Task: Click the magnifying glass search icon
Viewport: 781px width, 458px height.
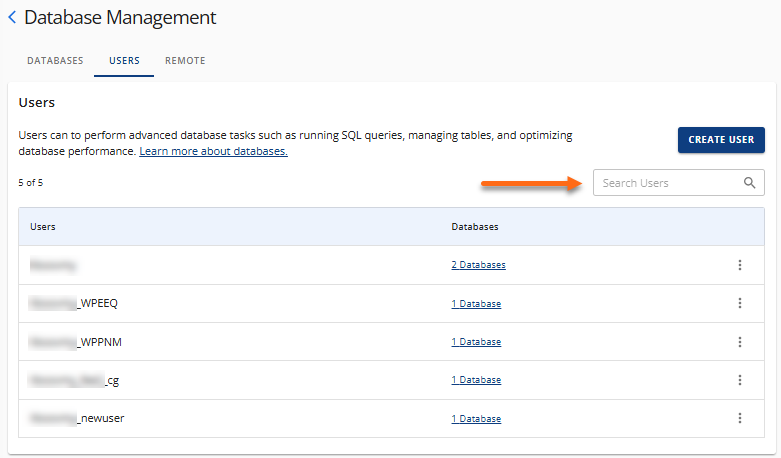Action: [749, 183]
